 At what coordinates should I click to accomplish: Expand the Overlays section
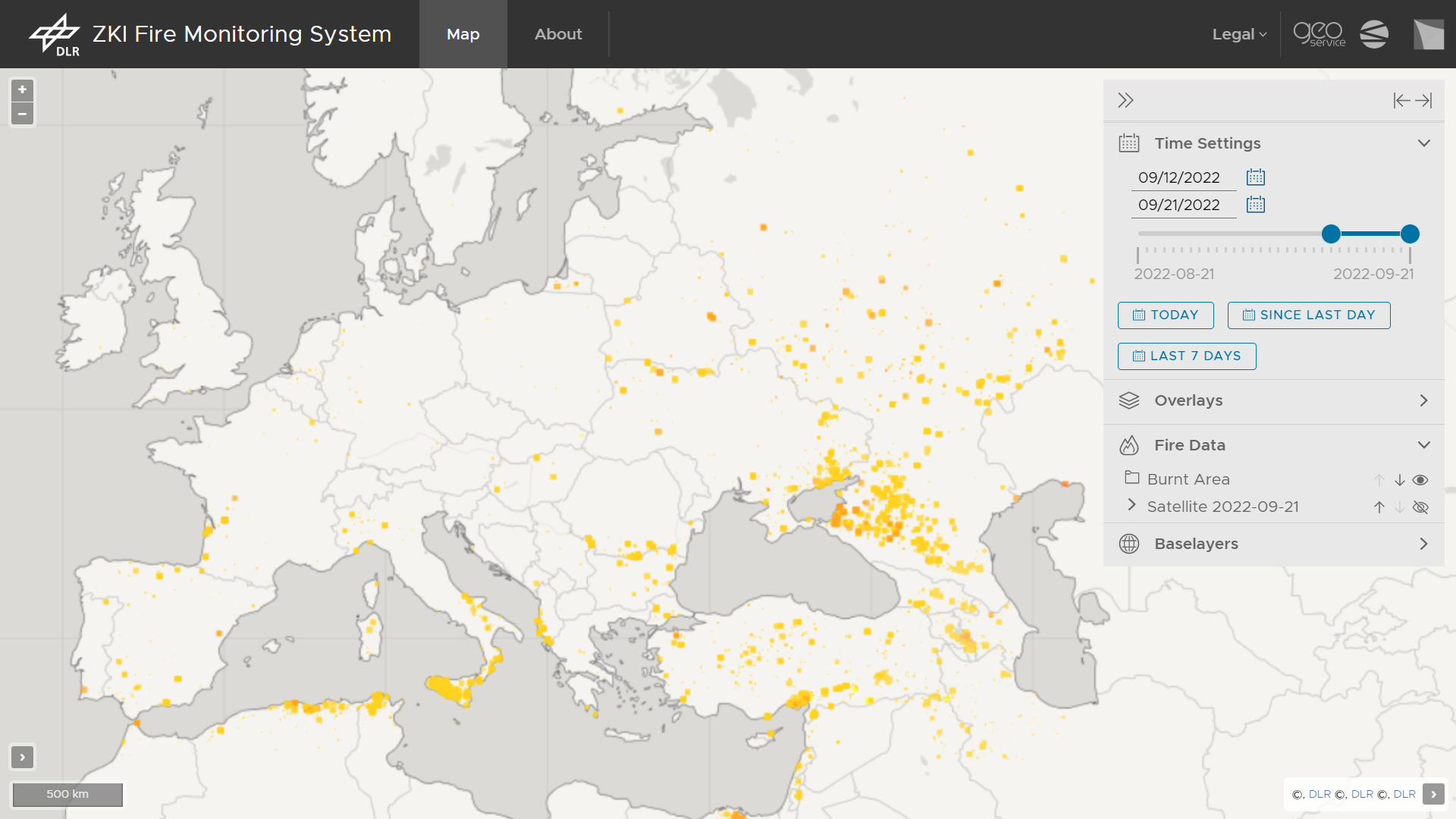pos(1274,400)
